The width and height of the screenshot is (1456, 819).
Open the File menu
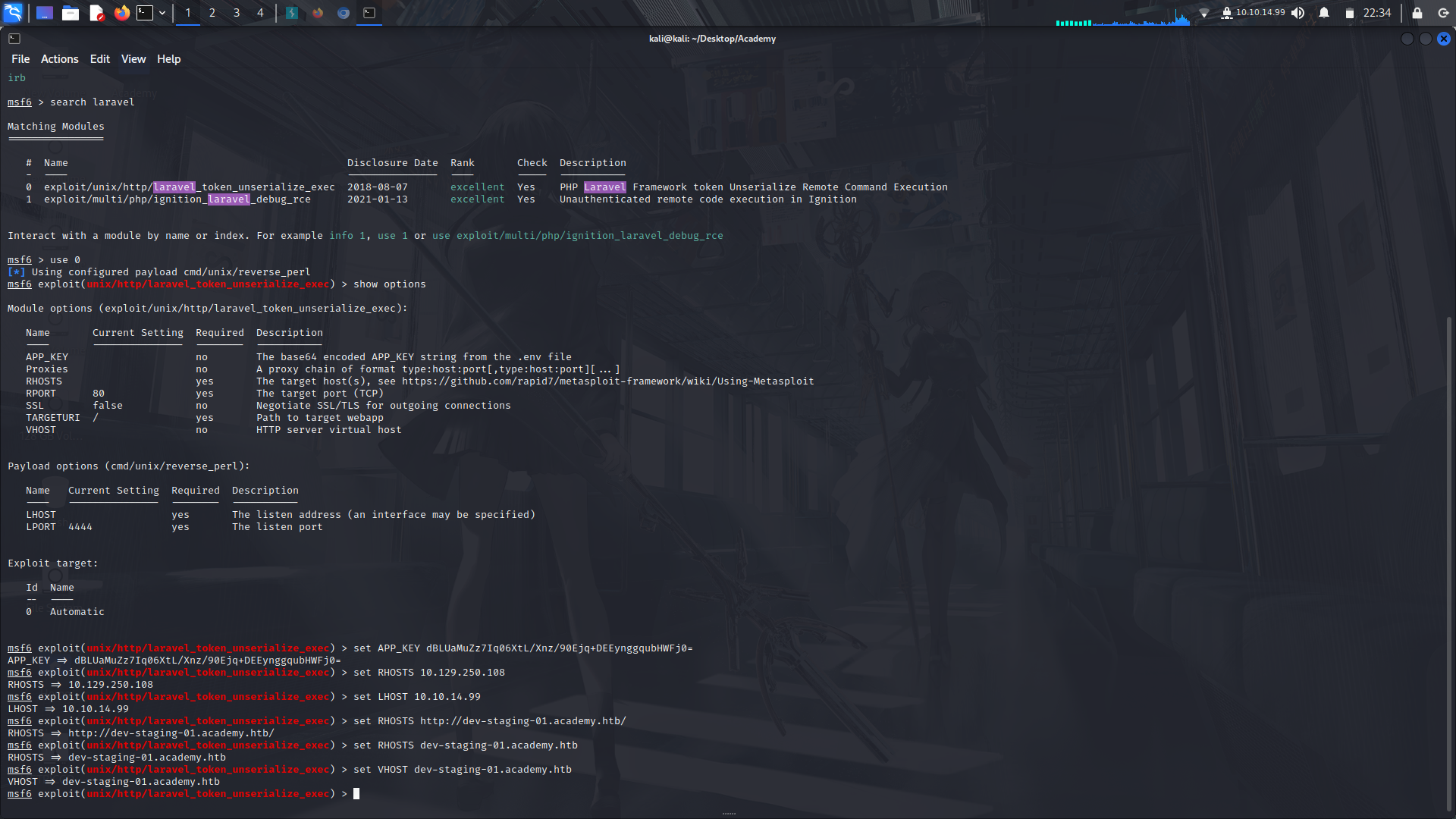point(20,58)
